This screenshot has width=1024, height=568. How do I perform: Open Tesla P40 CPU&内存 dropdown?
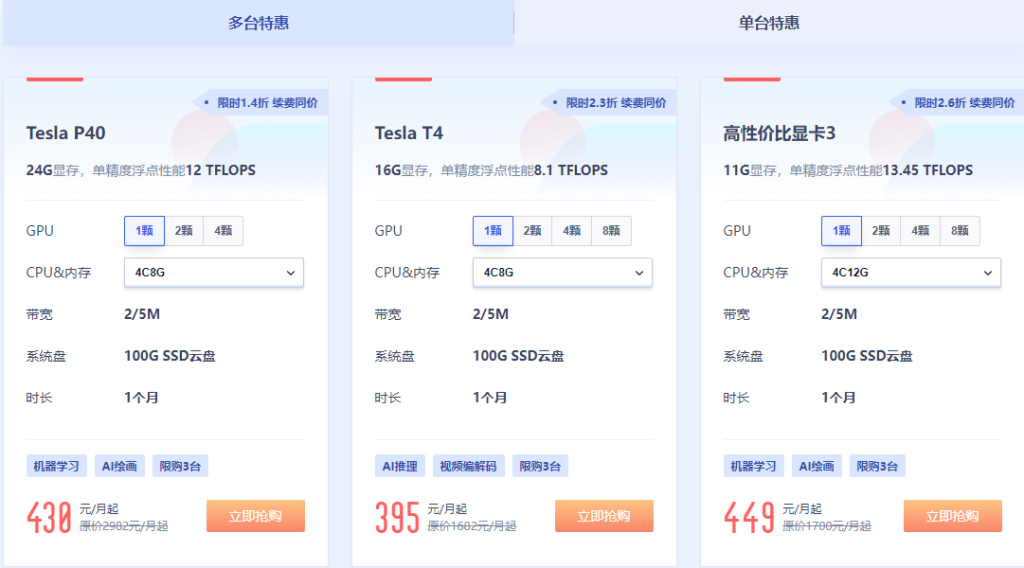(x=213, y=272)
